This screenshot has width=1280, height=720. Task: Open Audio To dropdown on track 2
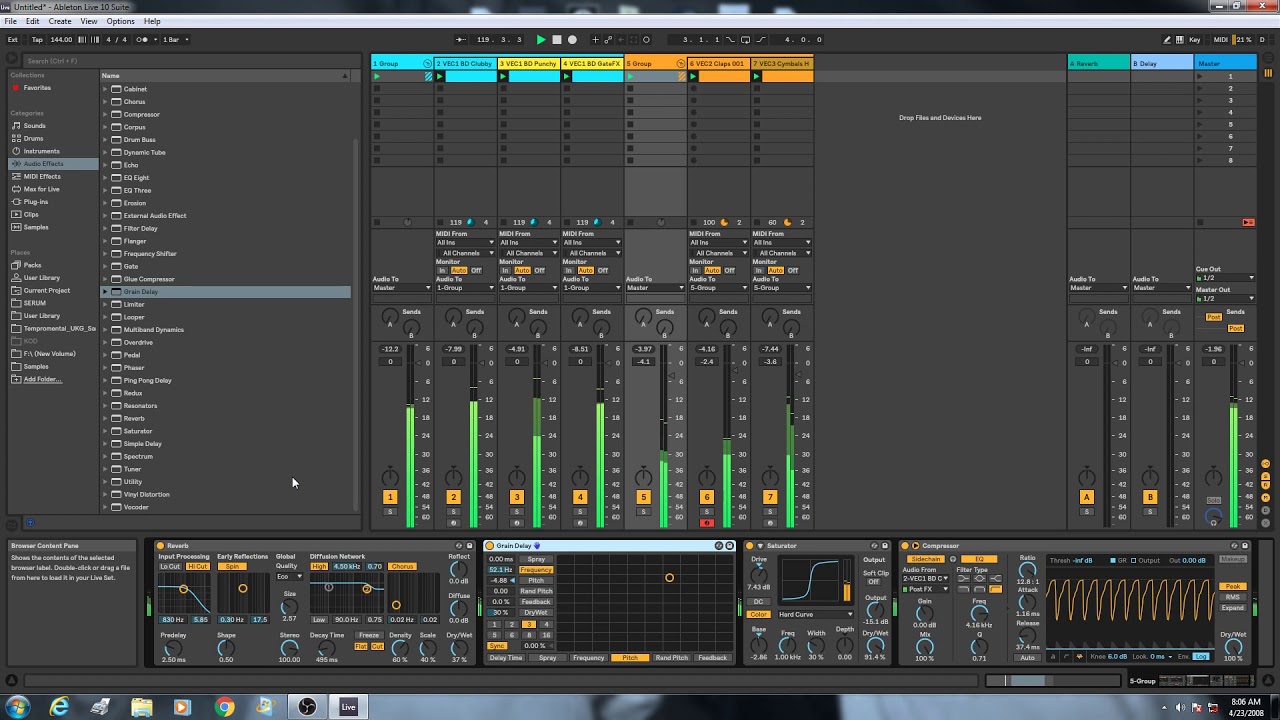pyautogui.click(x=465, y=288)
